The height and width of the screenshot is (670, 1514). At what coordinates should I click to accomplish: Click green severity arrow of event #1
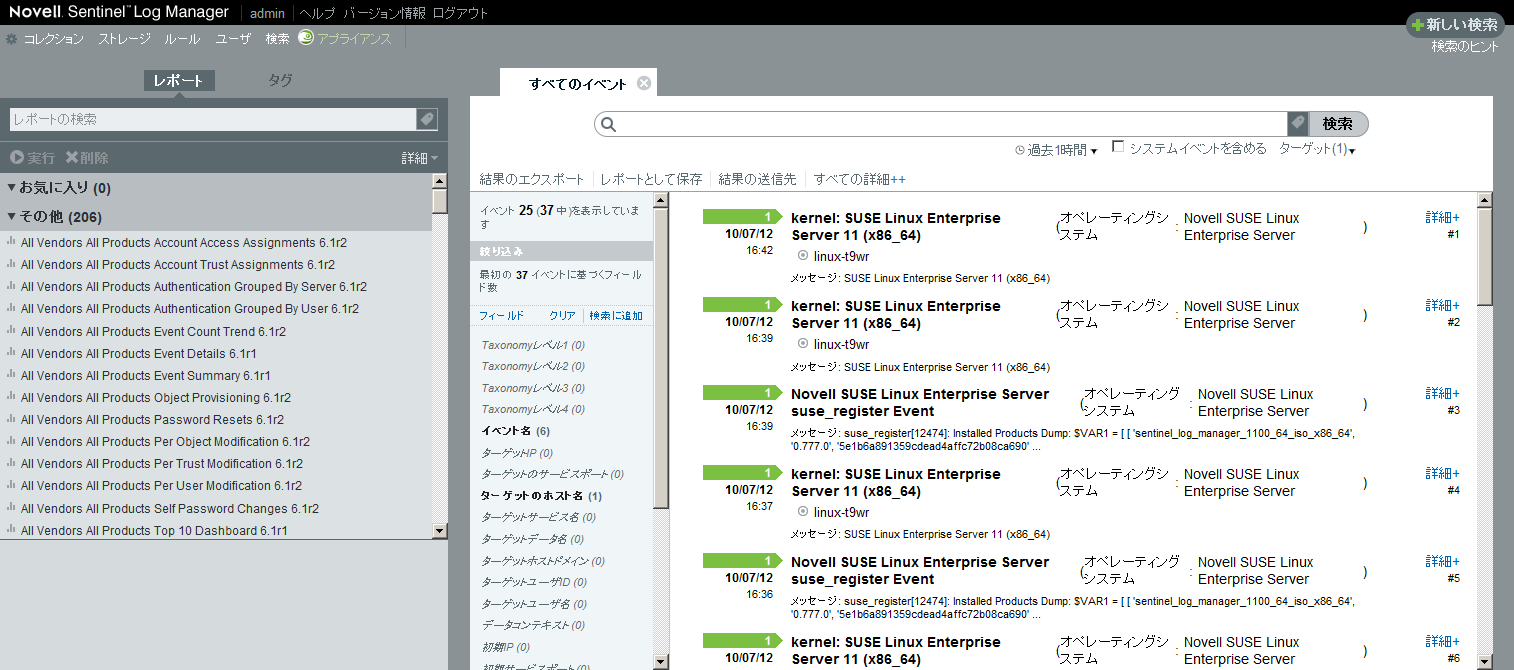pos(742,217)
